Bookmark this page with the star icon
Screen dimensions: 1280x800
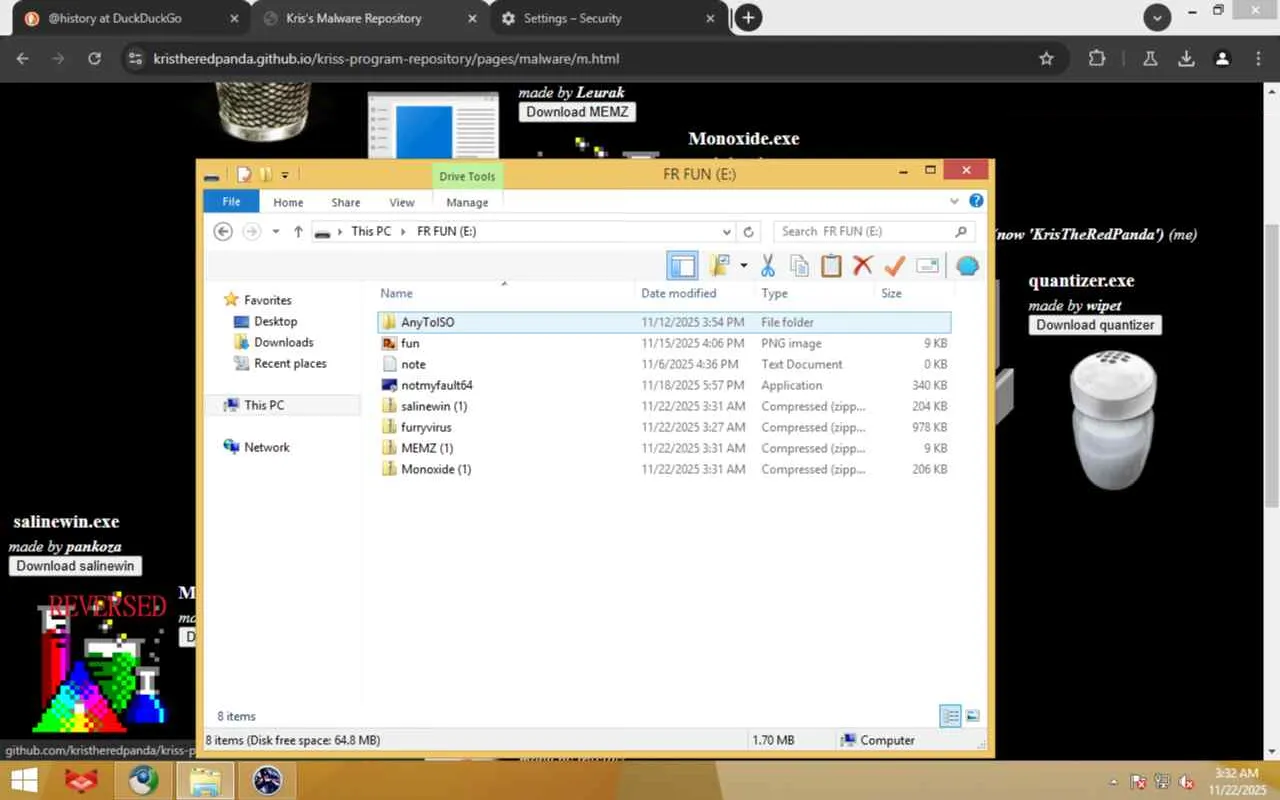tap(1046, 59)
